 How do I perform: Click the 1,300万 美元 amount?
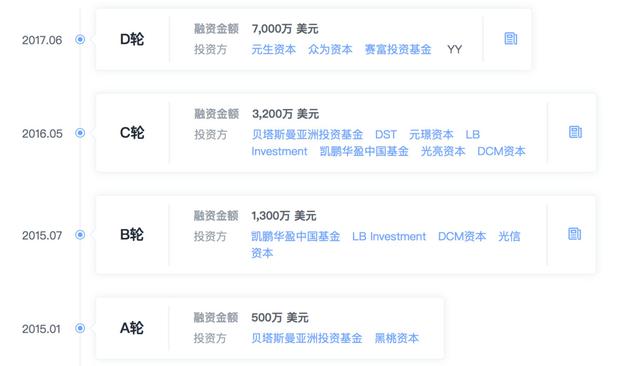pyautogui.click(x=284, y=216)
